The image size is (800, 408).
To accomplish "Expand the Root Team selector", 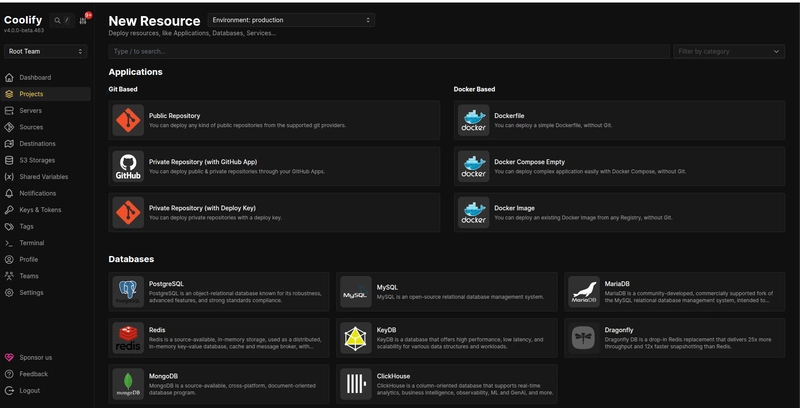I will (x=47, y=51).
